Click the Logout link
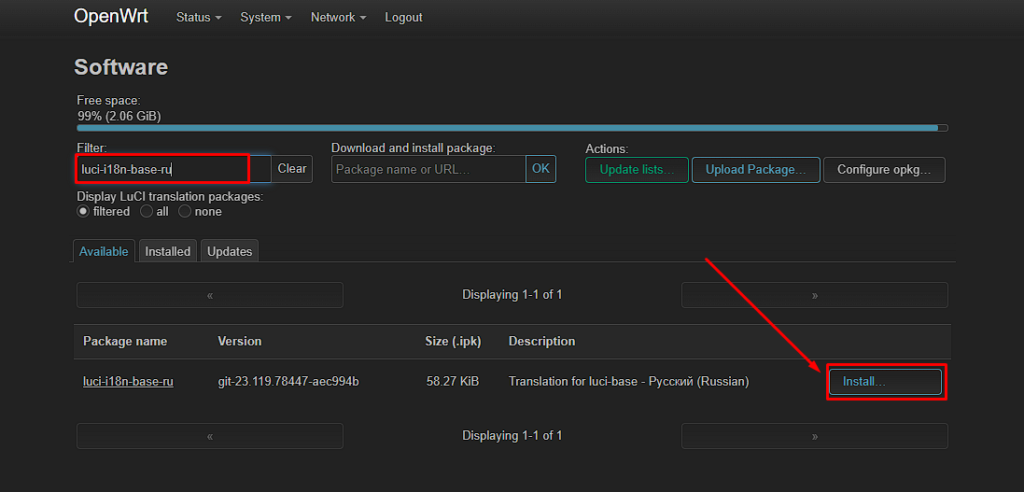This screenshot has width=1024, height=492. pyautogui.click(x=404, y=18)
